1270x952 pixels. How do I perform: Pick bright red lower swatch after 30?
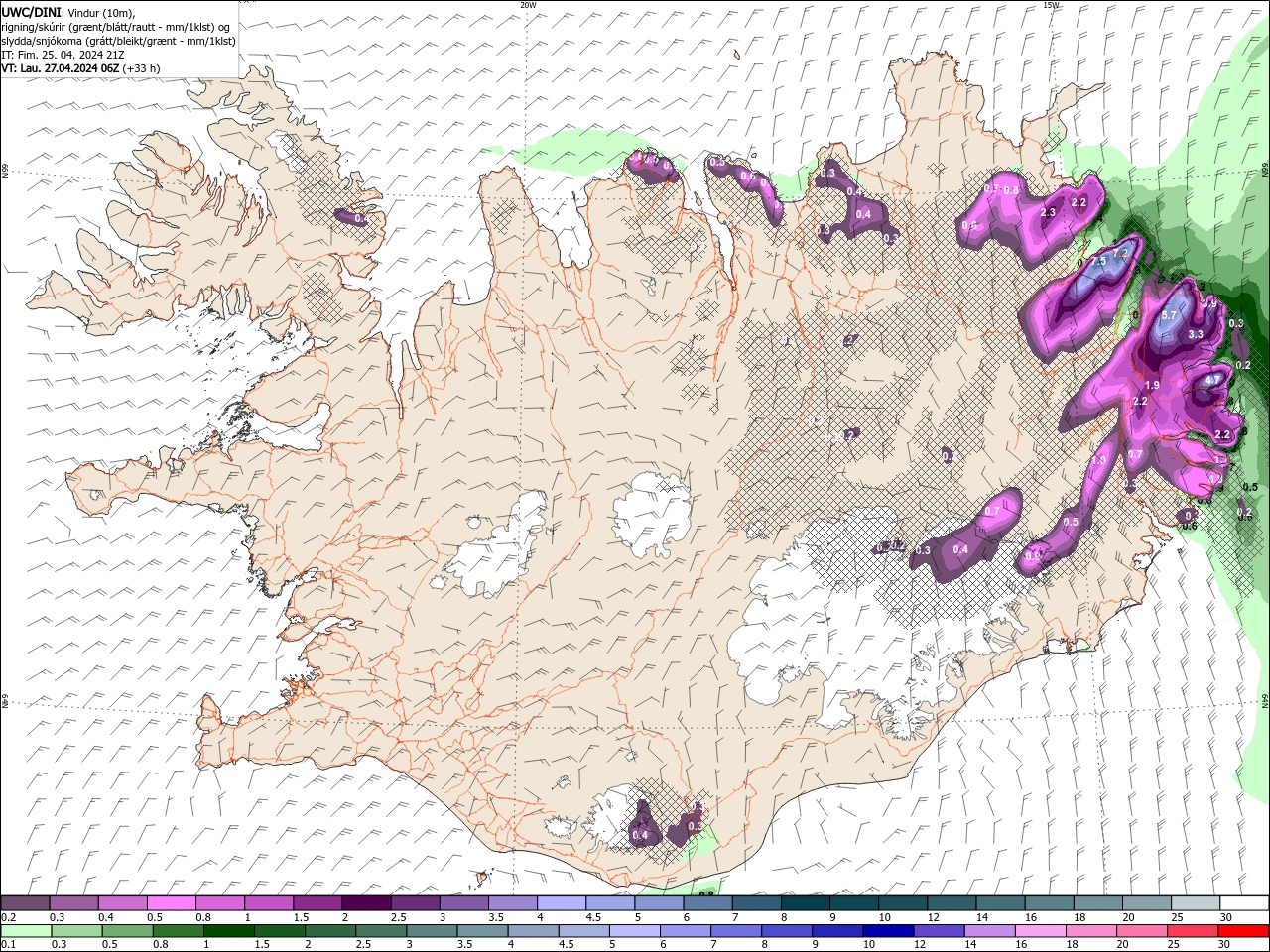pos(1242,931)
